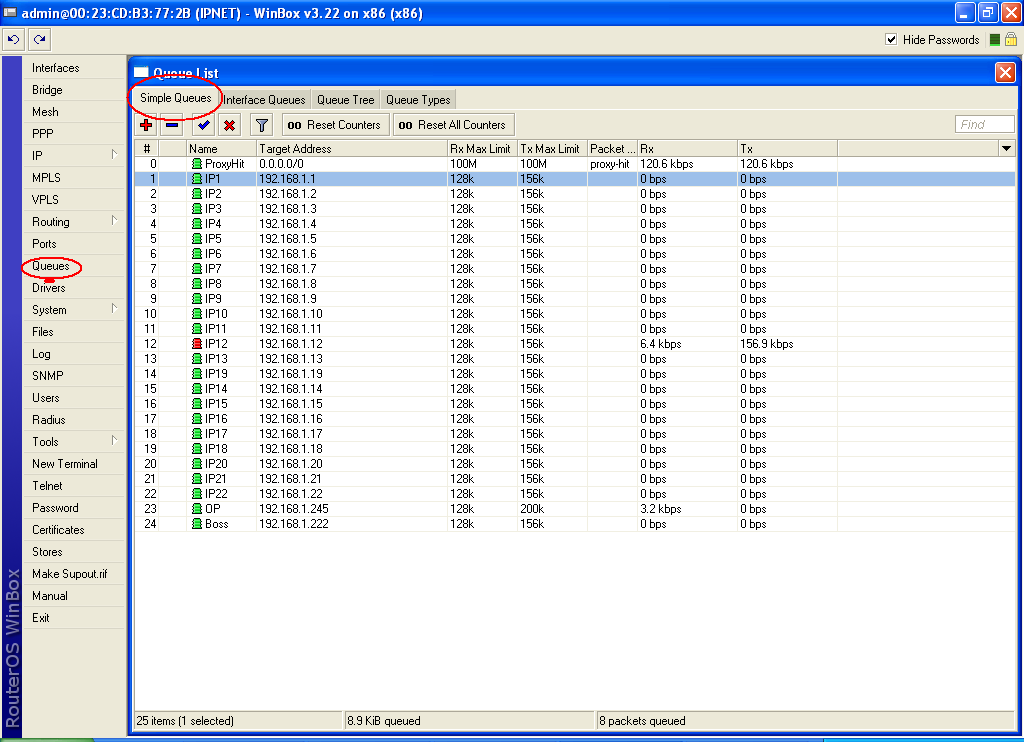Open the Mesh menu entry
The width and height of the screenshot is (1024, 742).
(45, 112)
